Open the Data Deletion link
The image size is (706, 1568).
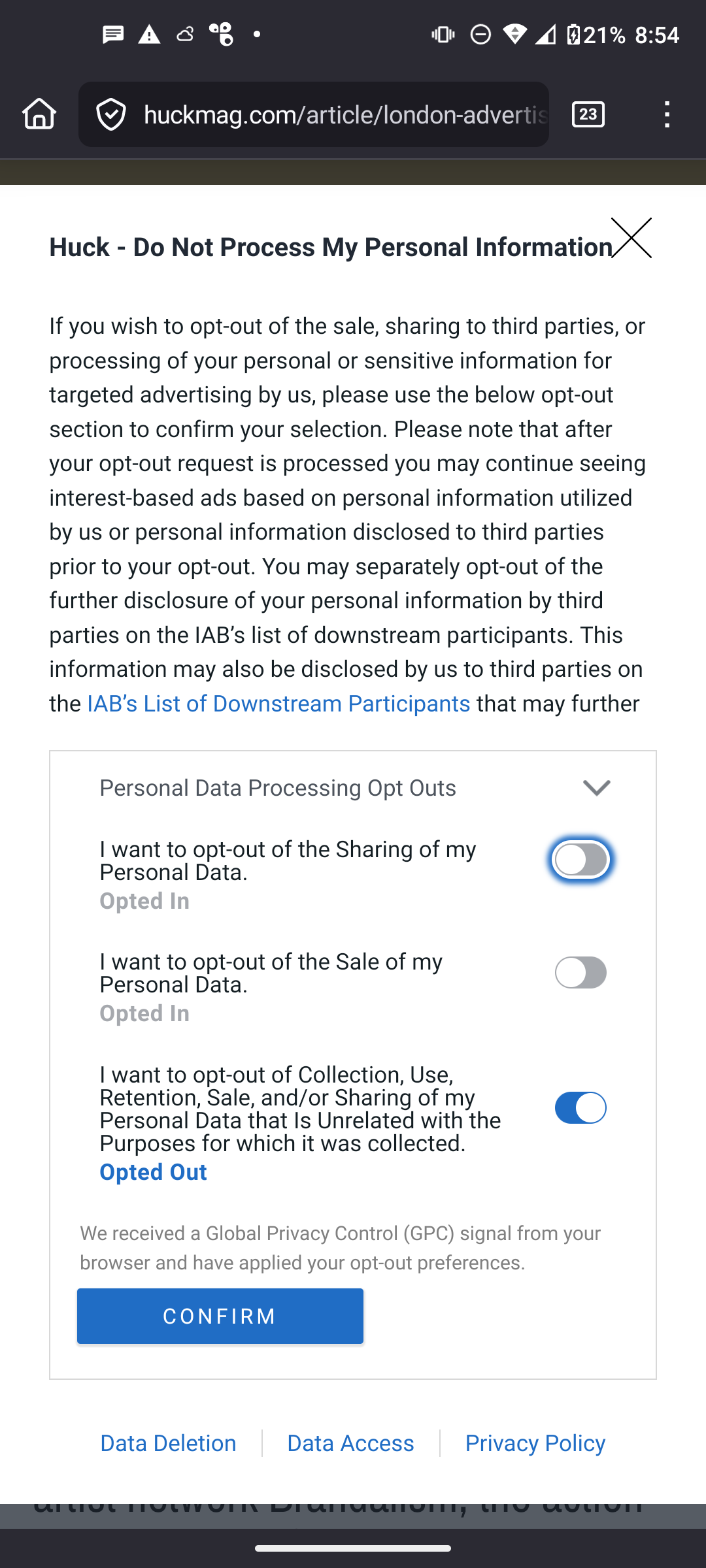point(168,1443)
